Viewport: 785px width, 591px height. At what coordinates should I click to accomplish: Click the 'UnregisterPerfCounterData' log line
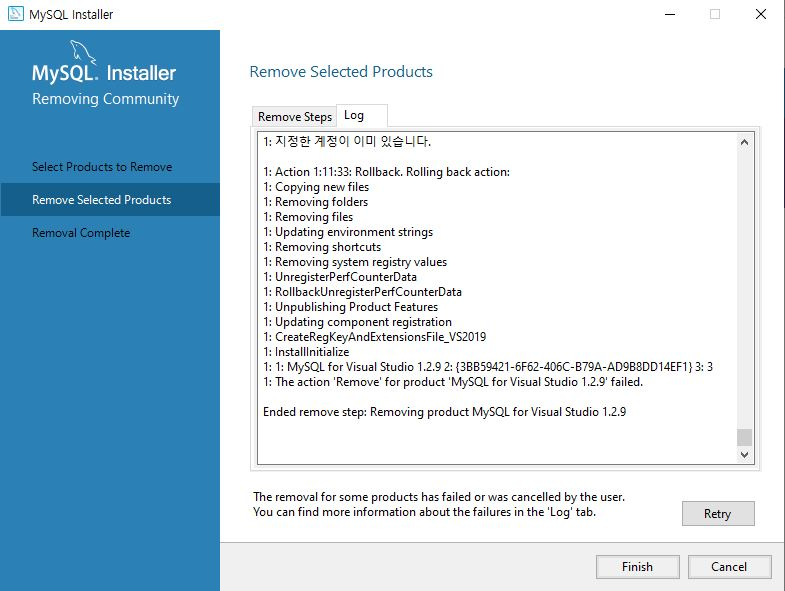(340, 277)
